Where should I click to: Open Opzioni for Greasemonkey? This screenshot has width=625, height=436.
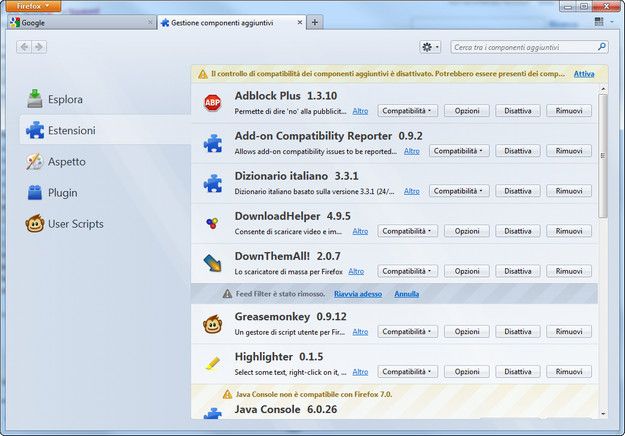[x=467, y=332]
